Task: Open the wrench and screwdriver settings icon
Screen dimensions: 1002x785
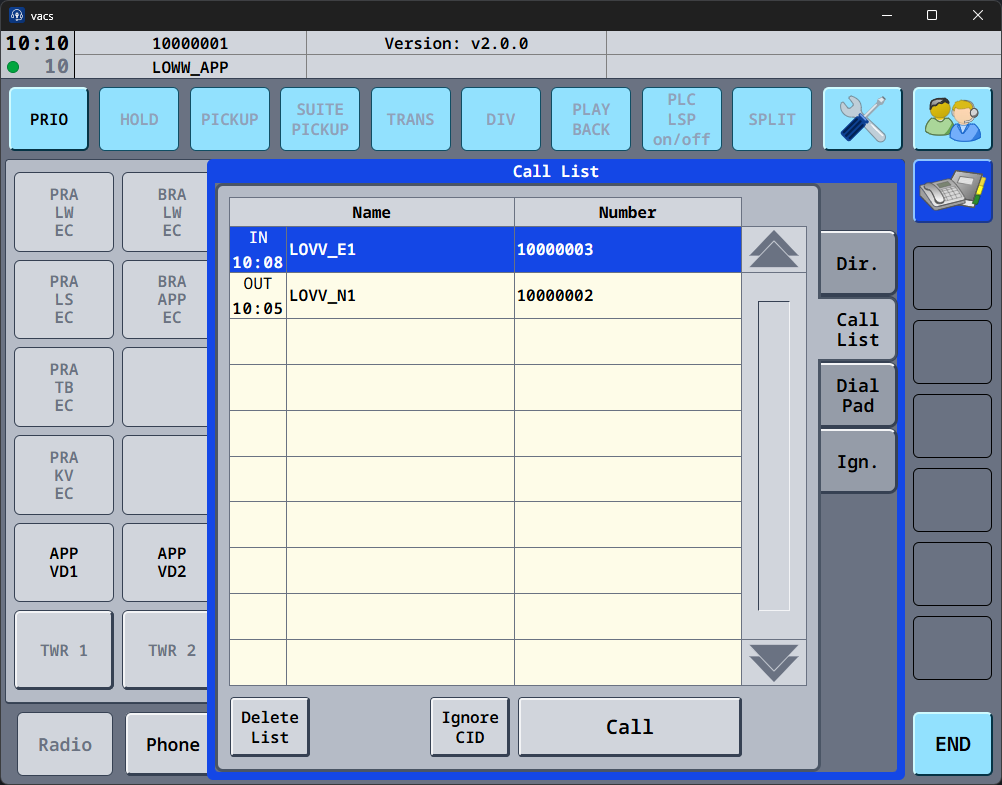Action: click(x=862, y=119)
